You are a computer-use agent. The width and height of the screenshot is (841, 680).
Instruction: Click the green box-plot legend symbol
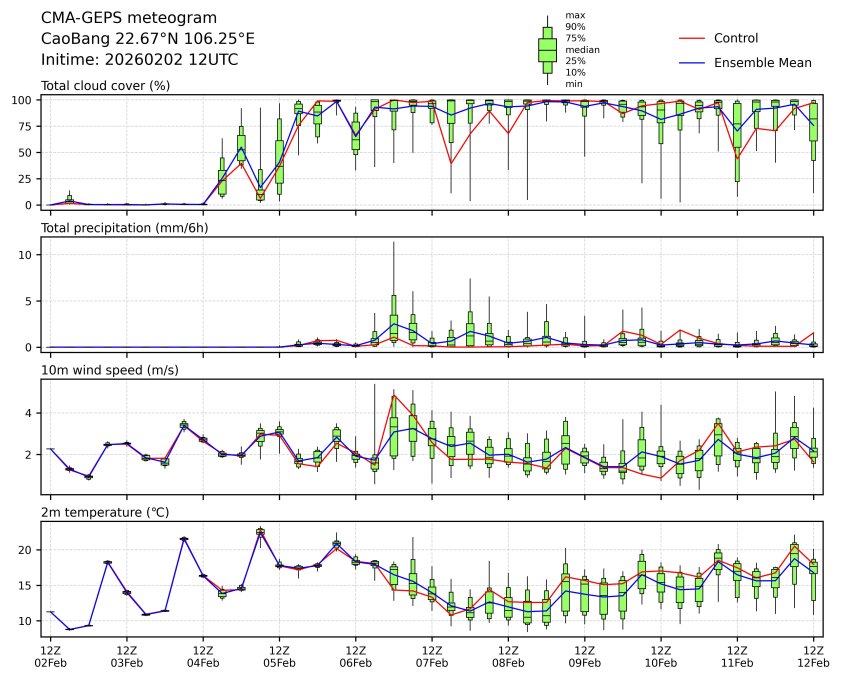[547, 50]
